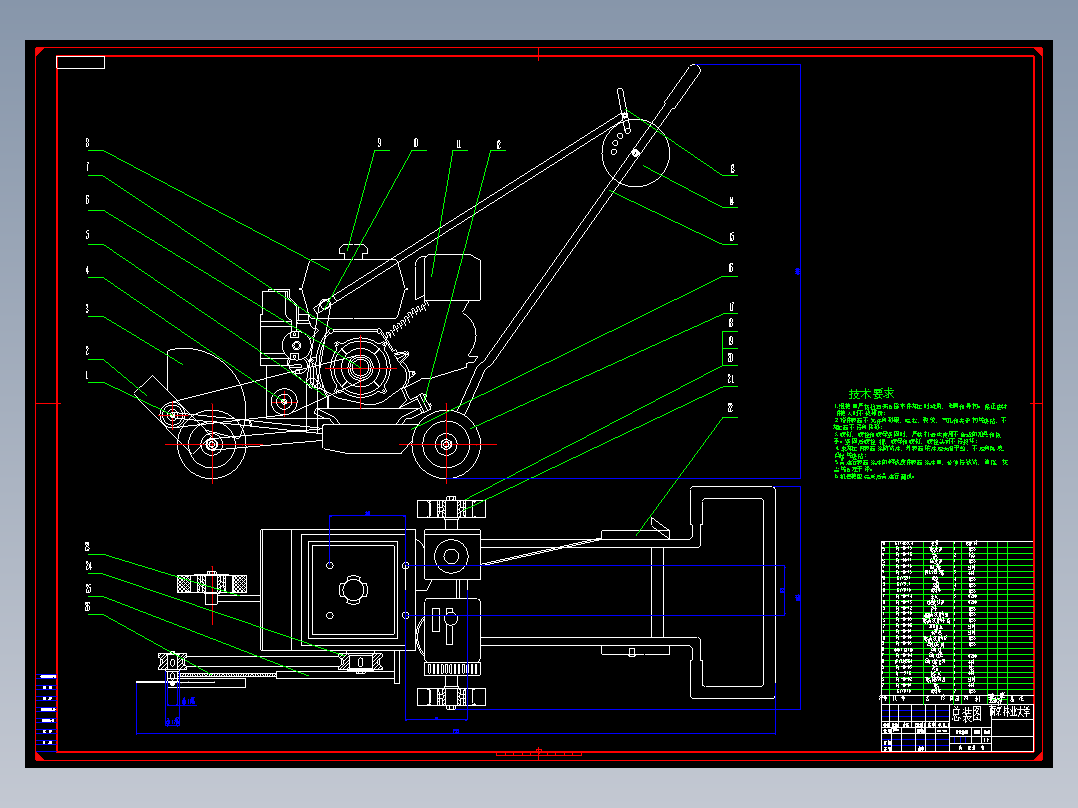The width and height of the screenshot is (1078, 808).
Task: Select the rear wheel center in side view
Action: click(x=446, y=444)
